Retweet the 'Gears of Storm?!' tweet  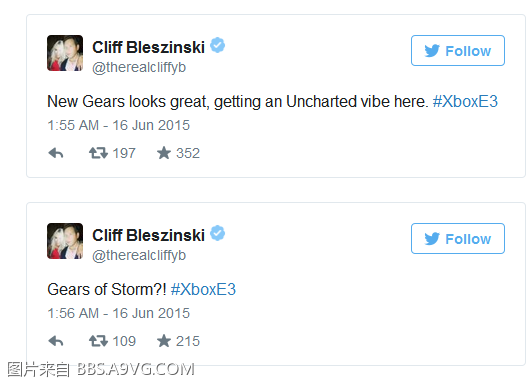[98, 341]
